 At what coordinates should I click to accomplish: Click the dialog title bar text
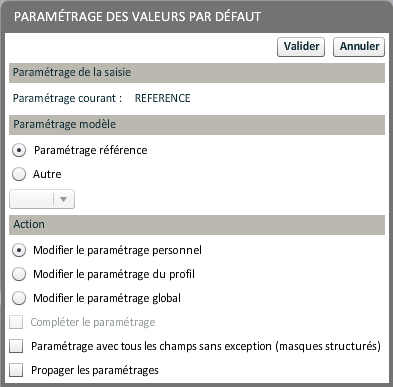137,17
